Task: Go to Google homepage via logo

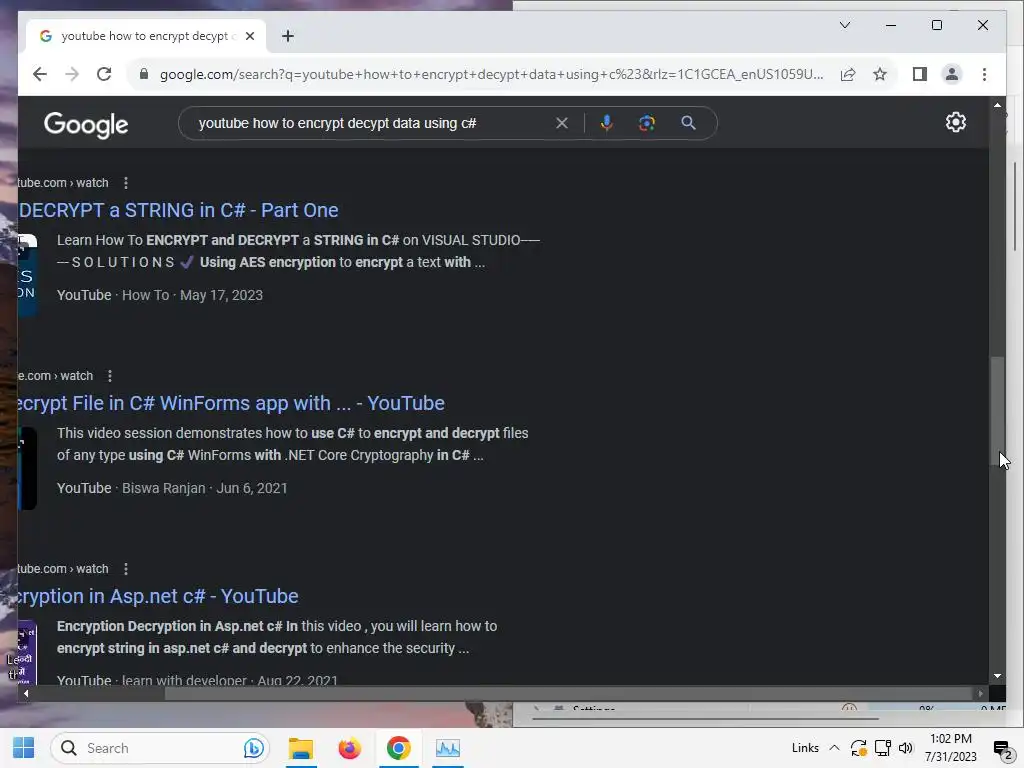Action: pos(86,124)
